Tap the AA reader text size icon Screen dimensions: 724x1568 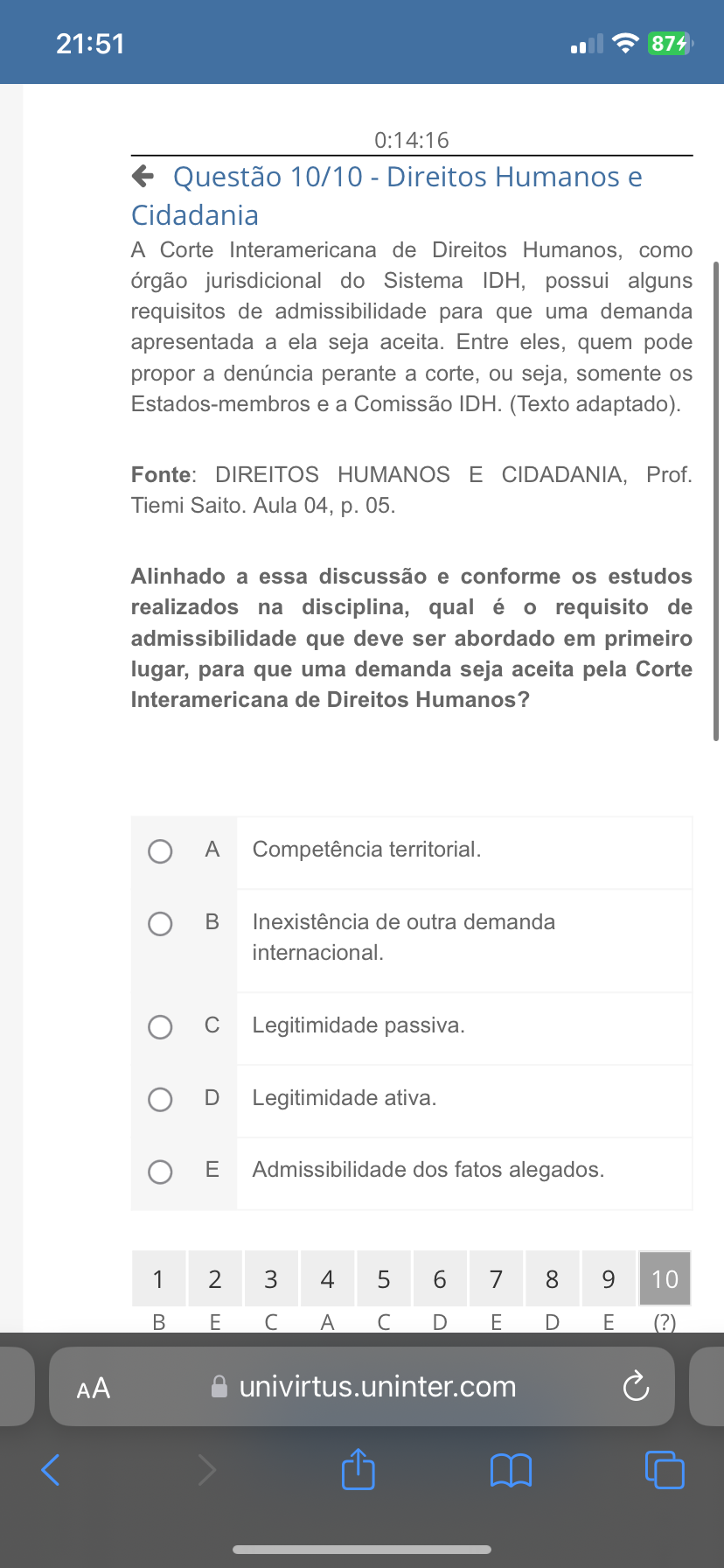coord(94,1388)
